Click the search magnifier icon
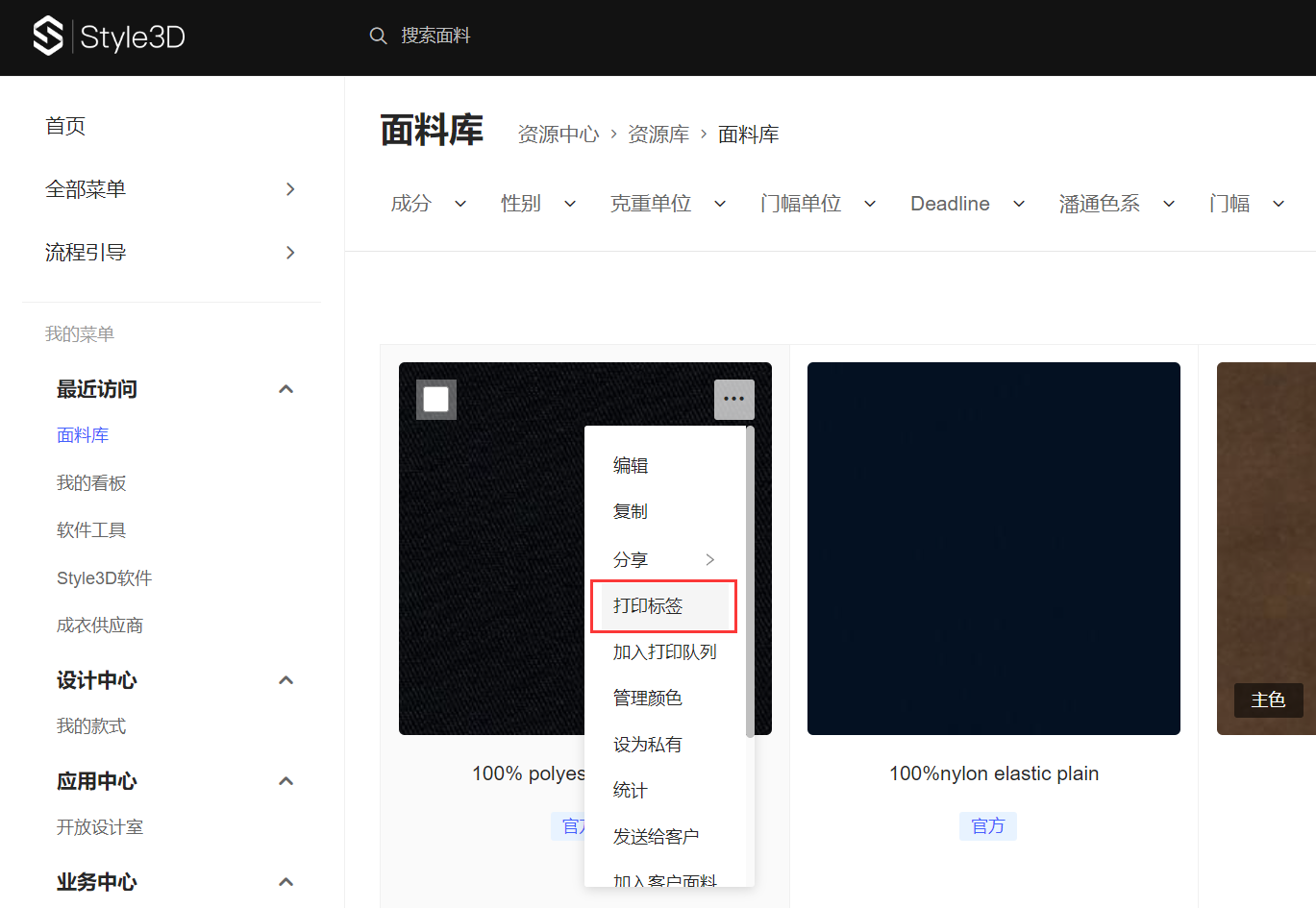Screen dimensions: 1316x908 (378, 36)
